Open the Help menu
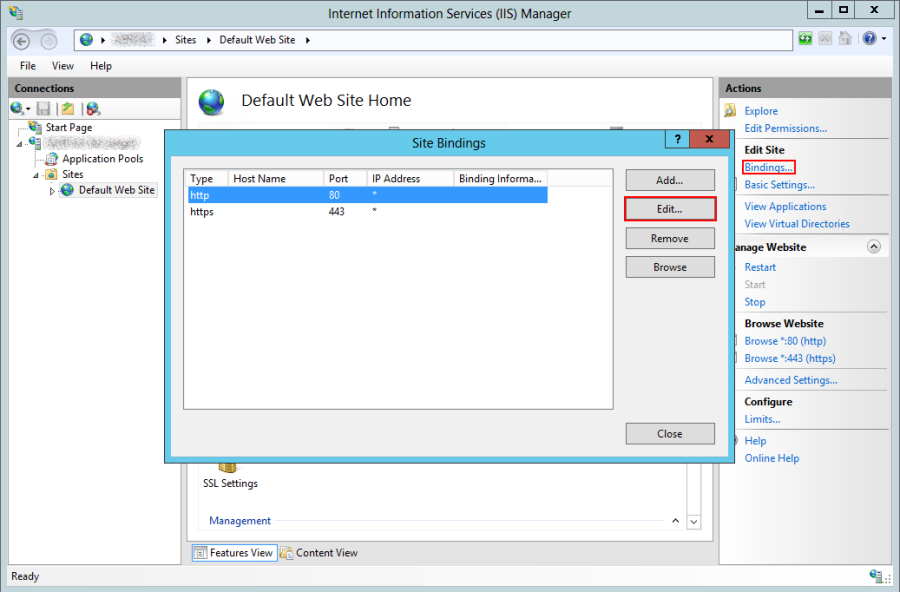This screenshot has width=900, height=592. pyautogui.click(x=100, y=65)
